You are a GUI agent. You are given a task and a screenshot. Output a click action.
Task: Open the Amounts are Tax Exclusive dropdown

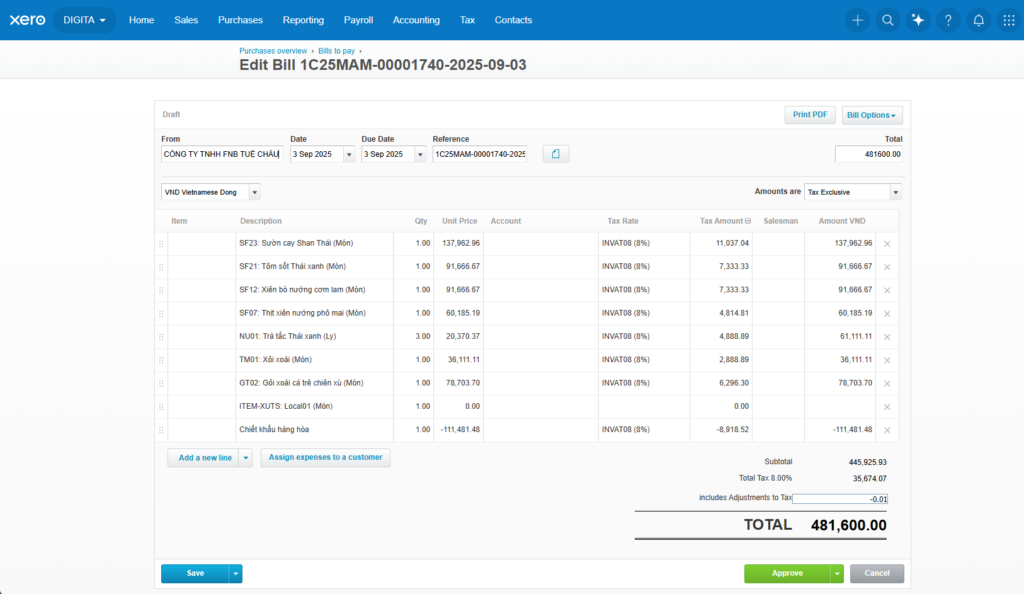[895, 192]
